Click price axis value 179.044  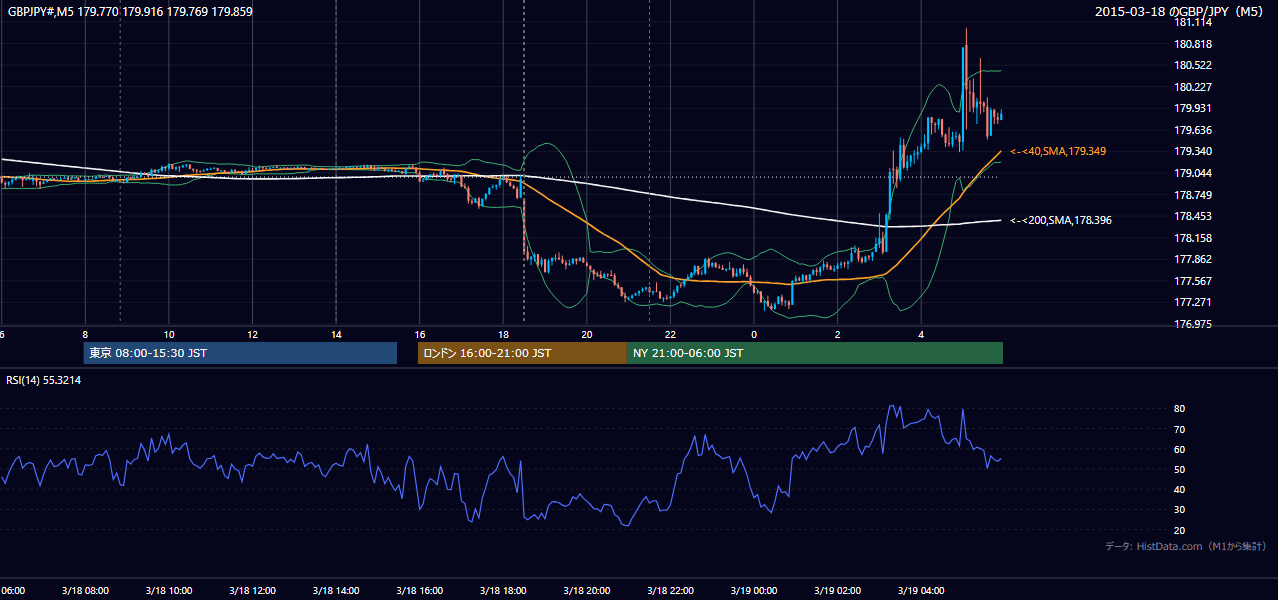(x=1194, y=173)
